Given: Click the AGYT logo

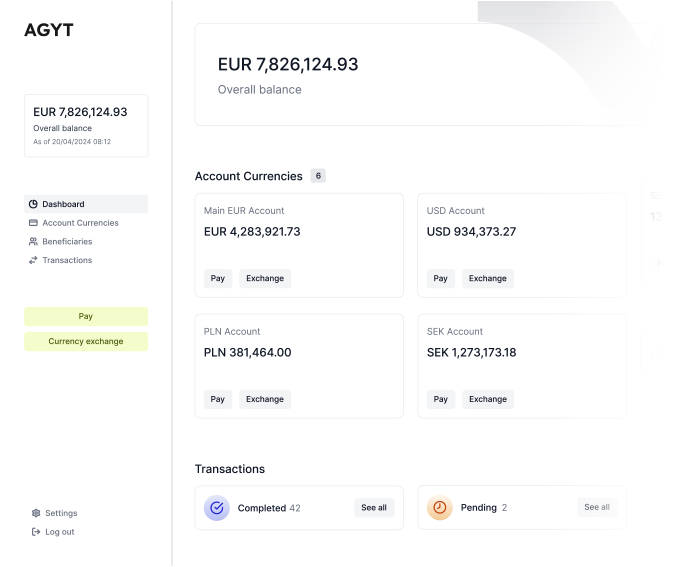Looking at the screenshot, I should pyautogui.click(x=49, y=30).
